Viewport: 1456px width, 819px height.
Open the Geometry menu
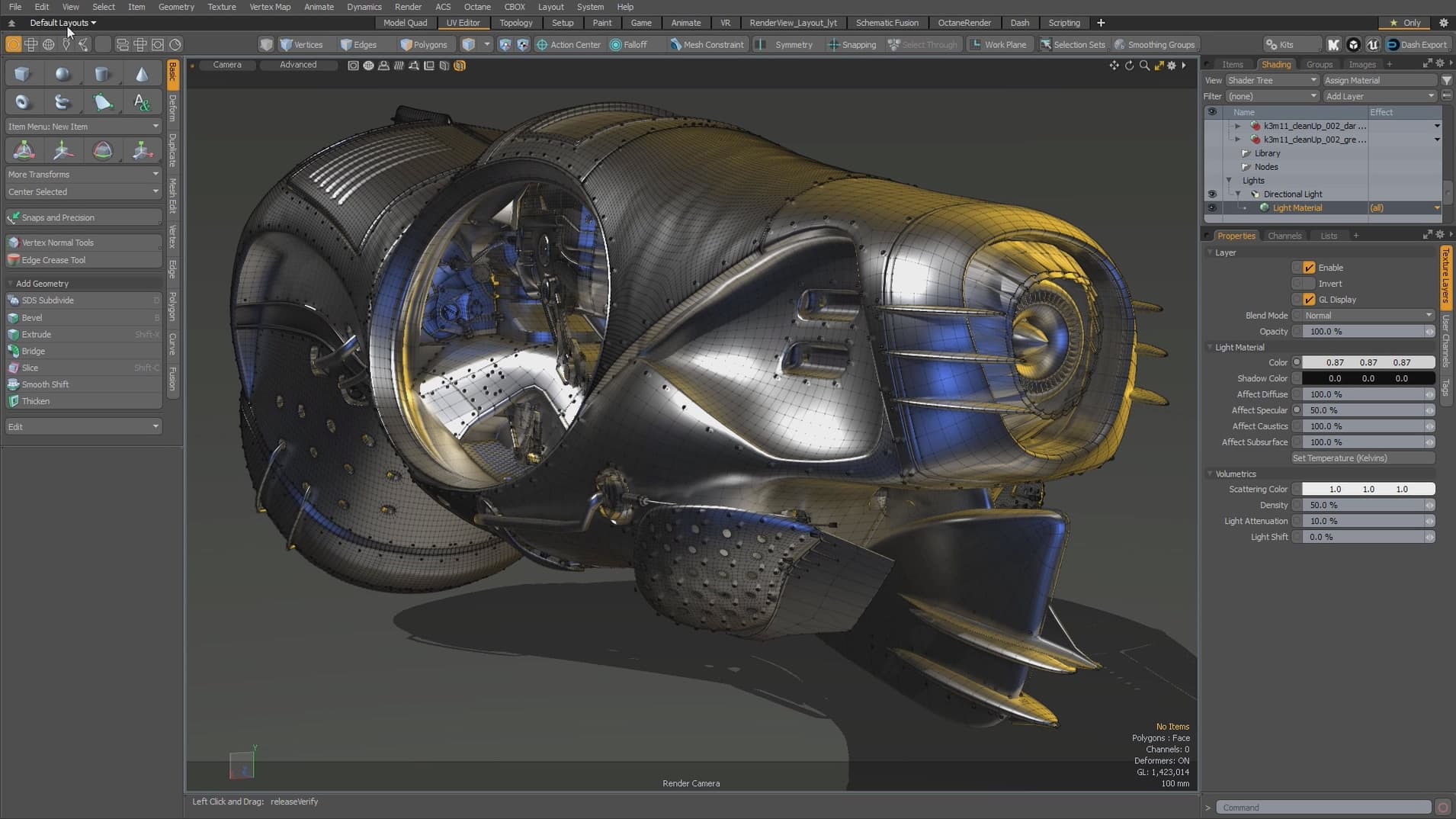point(177,7)
